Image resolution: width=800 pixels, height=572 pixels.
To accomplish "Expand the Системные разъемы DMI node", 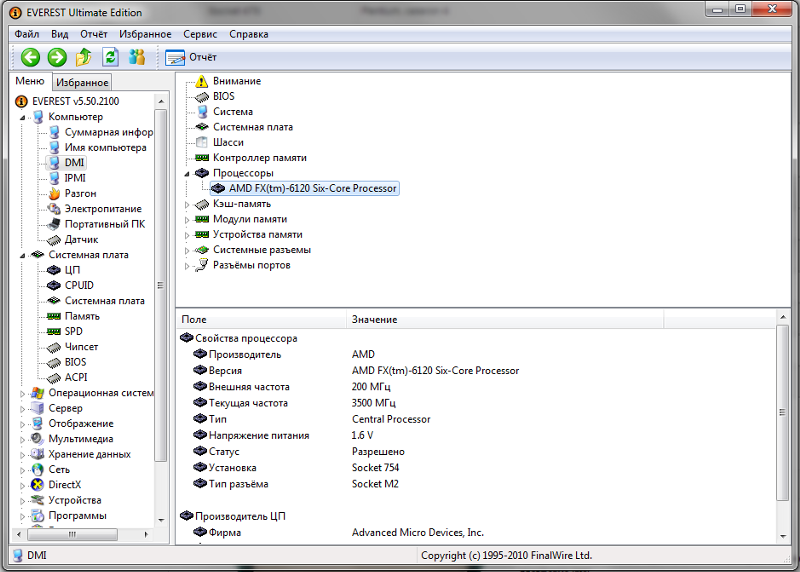I will coord(187,251).
